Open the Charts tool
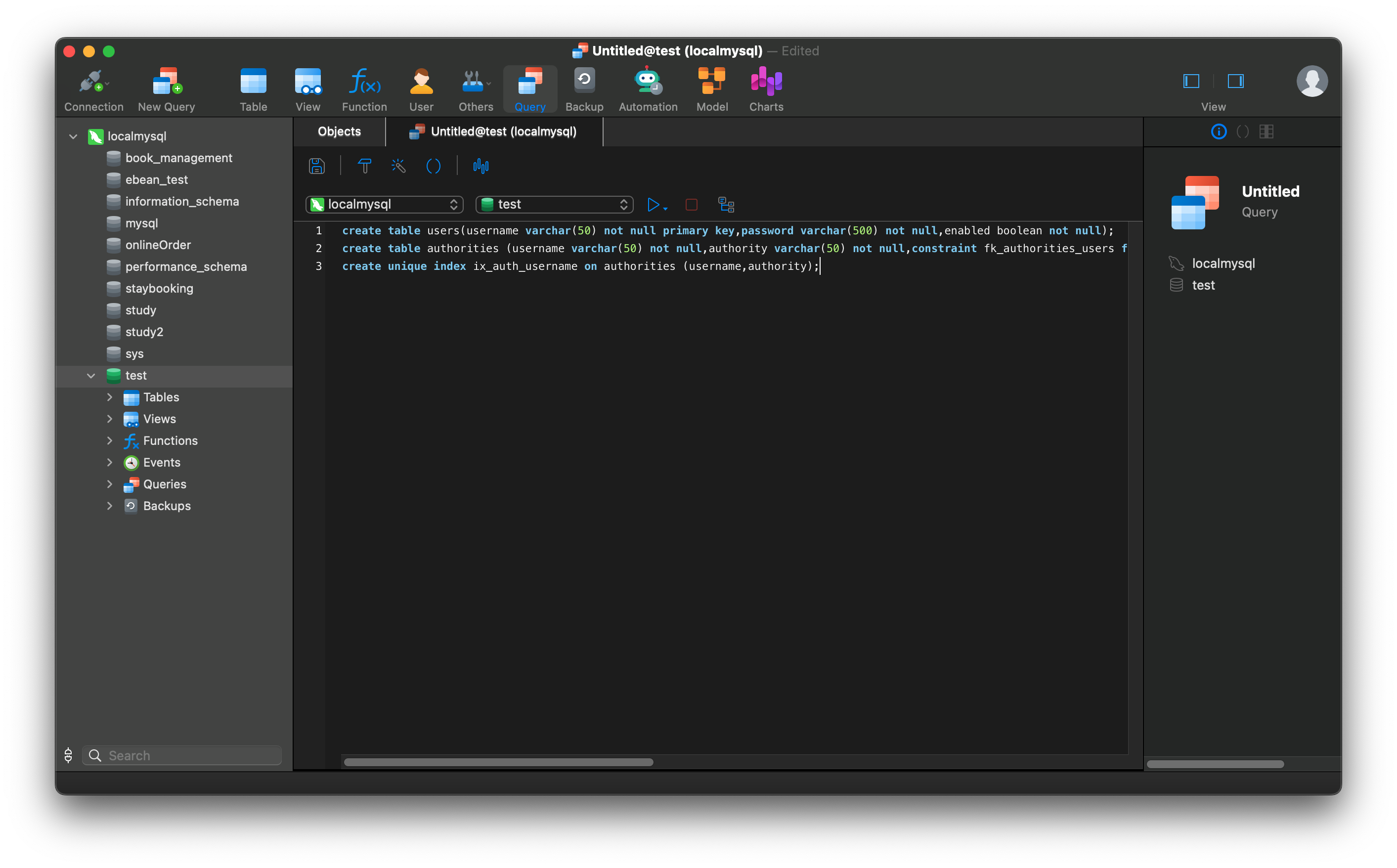The width and height of the screenshot is (1397, 868). point(766,87)
